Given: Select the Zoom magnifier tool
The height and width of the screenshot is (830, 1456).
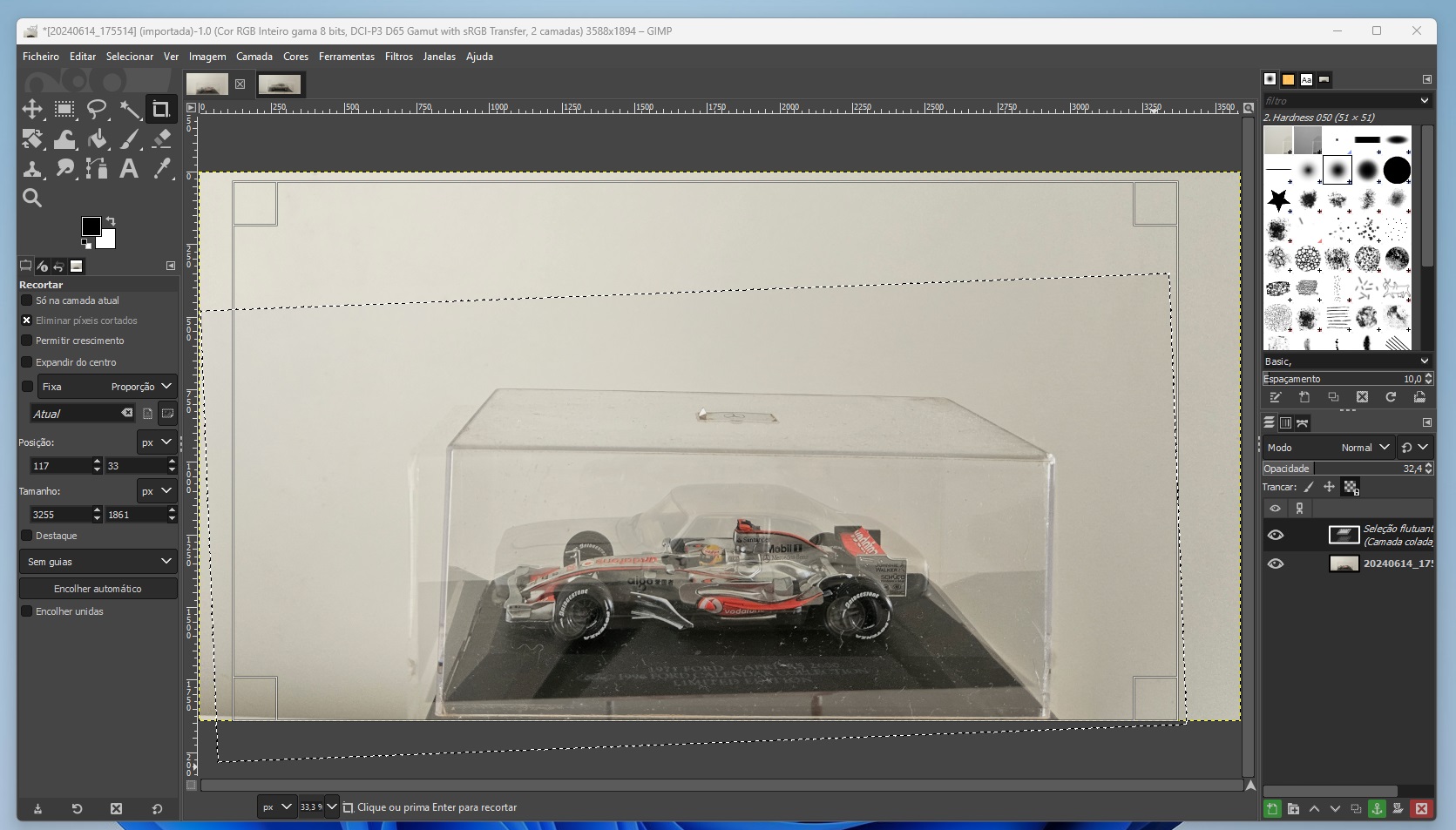Looking at the screenshot, I should (32, 198).
